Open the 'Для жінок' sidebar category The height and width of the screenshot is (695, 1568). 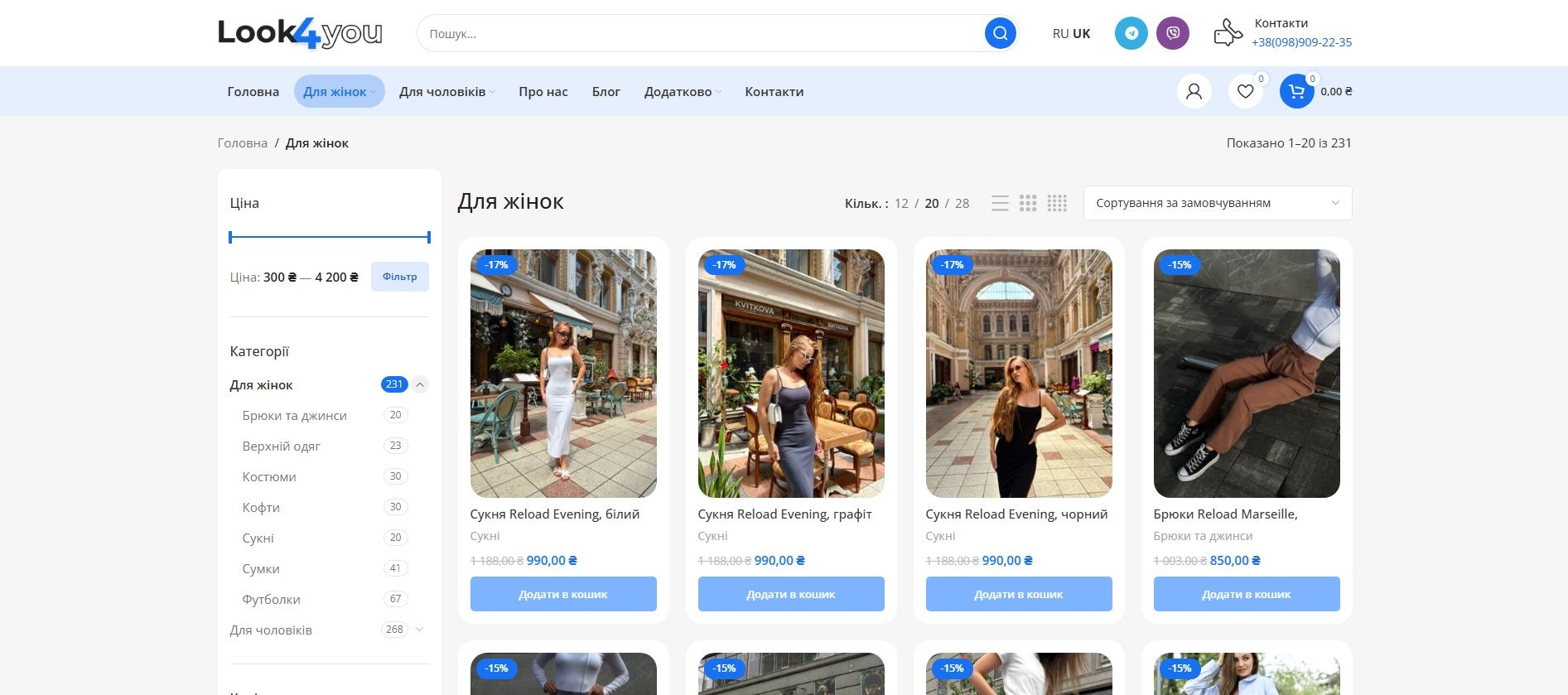[261, 384]
